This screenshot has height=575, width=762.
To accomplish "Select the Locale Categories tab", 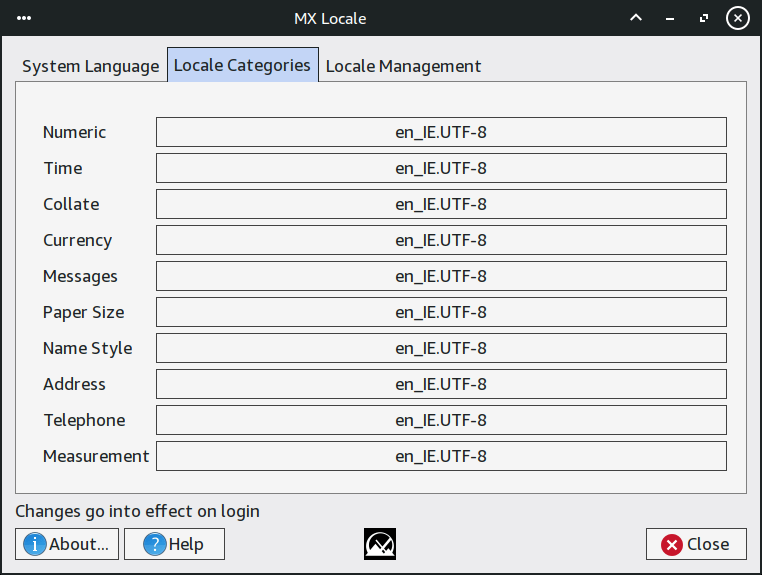I will tap(242, 65).
